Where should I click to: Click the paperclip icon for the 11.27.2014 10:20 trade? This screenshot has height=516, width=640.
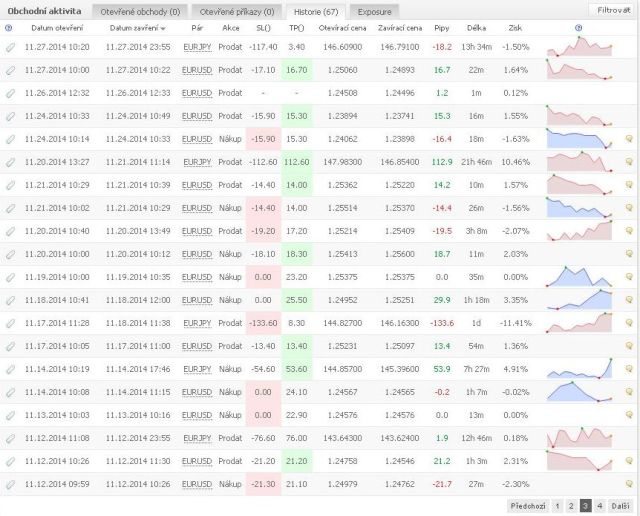pos(10,47)
